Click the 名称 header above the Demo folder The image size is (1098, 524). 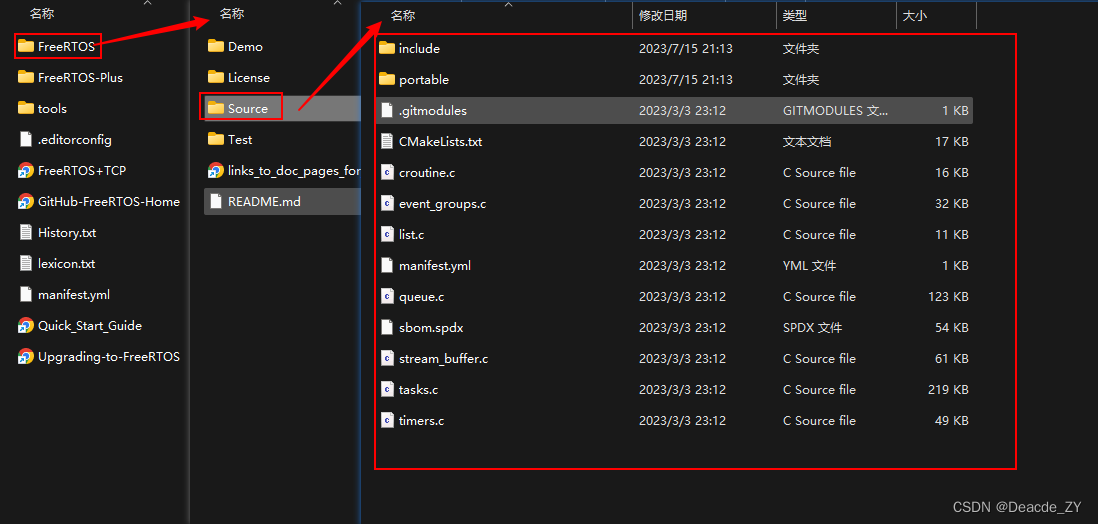tap(232, 13)
